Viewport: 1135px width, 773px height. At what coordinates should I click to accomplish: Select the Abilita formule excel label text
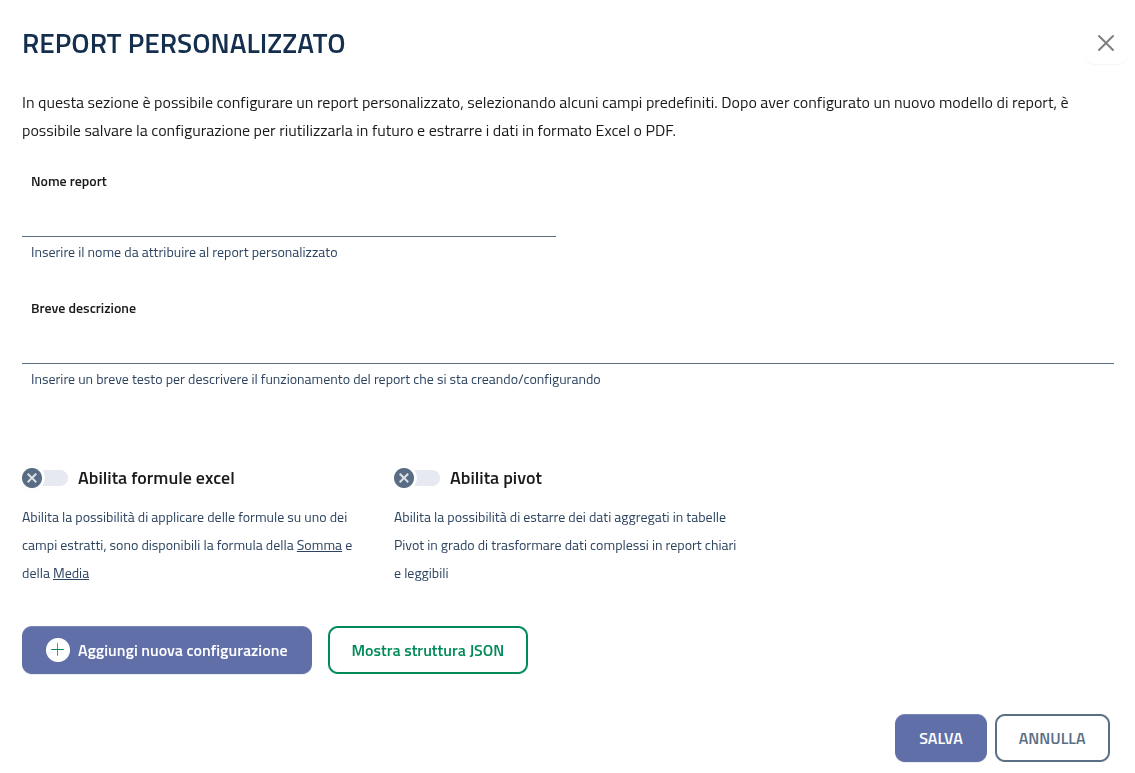coord(156,478)
